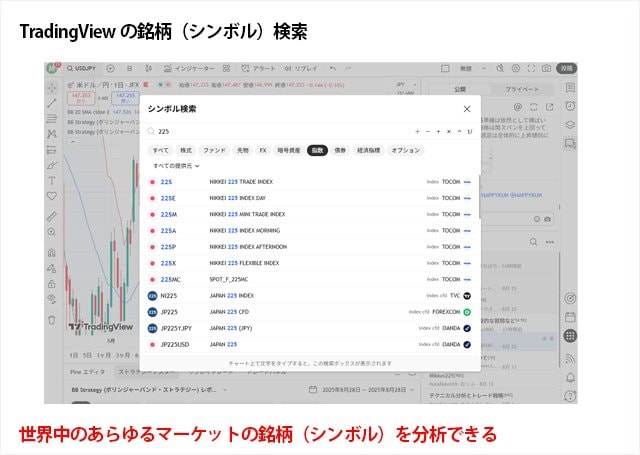Viewport: 640px width, 455px height.
Task: Toggle hide drawings eye icon
Action: click(52, 299)
